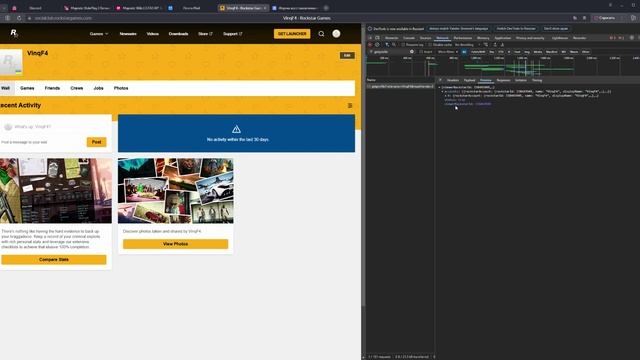Open the user avatar menu in the header
640x360 pixels.
(336, 34)
